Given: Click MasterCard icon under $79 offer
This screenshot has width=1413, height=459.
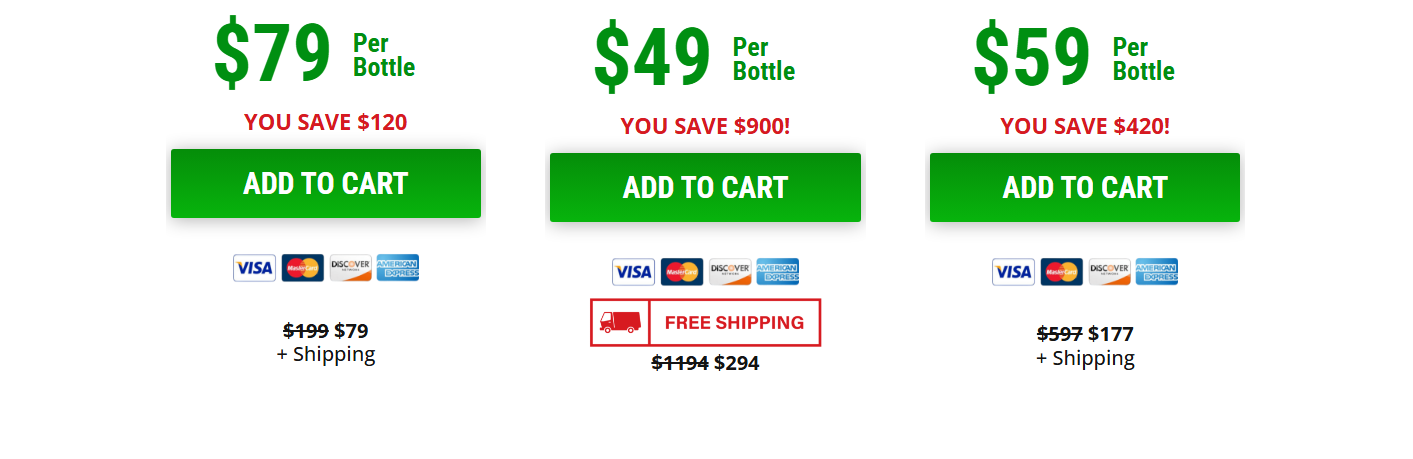Looking at the screenshot, I should point(302,268).
